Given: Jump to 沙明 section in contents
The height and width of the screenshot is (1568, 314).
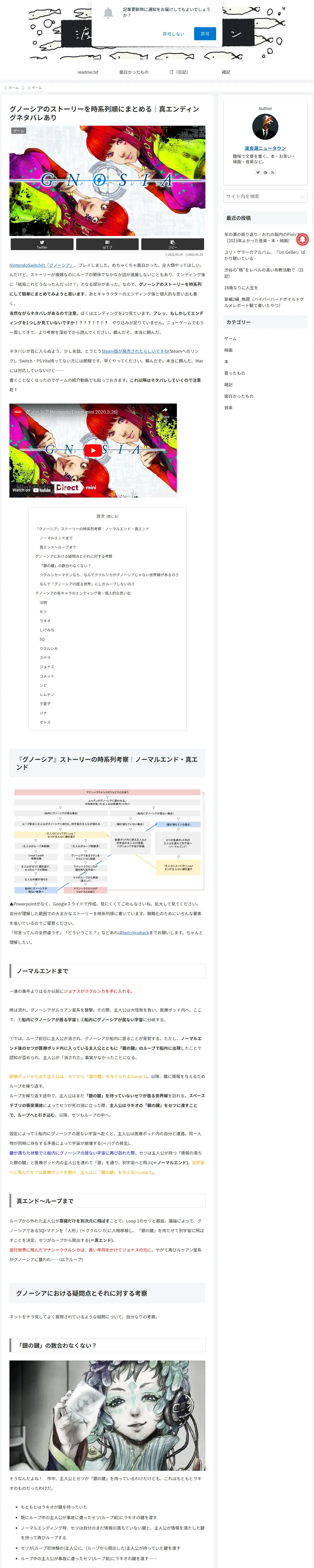Looking at the screenshot, I should pos(43,603).
